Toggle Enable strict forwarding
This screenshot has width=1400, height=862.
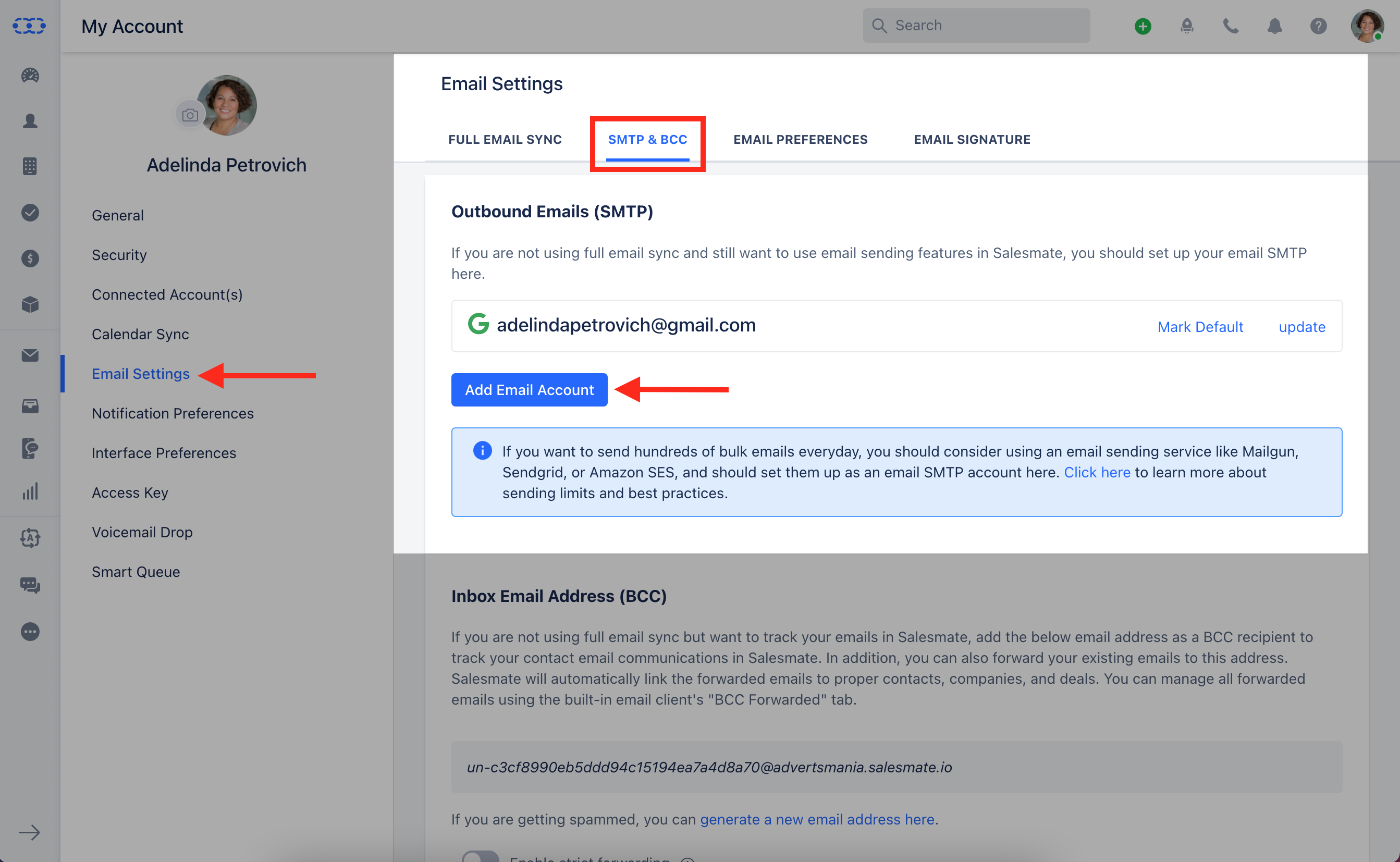[x=481, y=857]
